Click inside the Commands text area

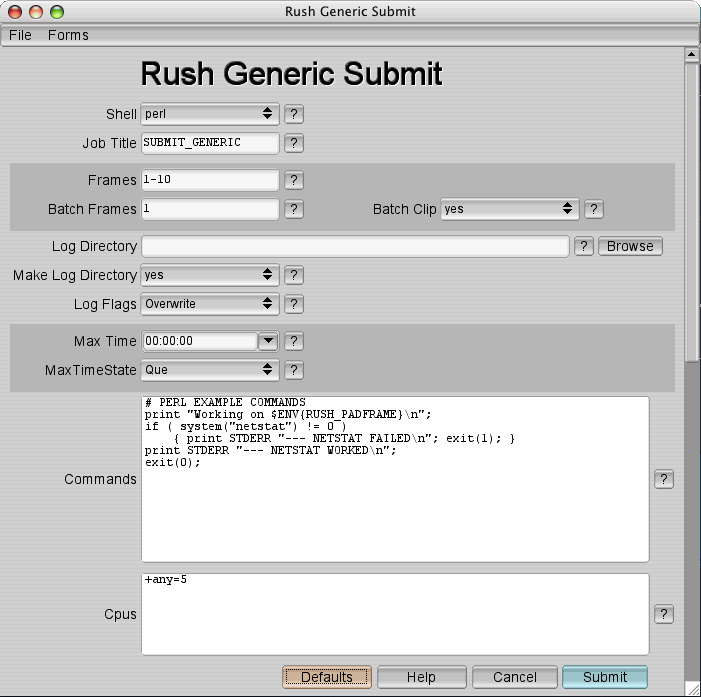(x=395, y=479)
